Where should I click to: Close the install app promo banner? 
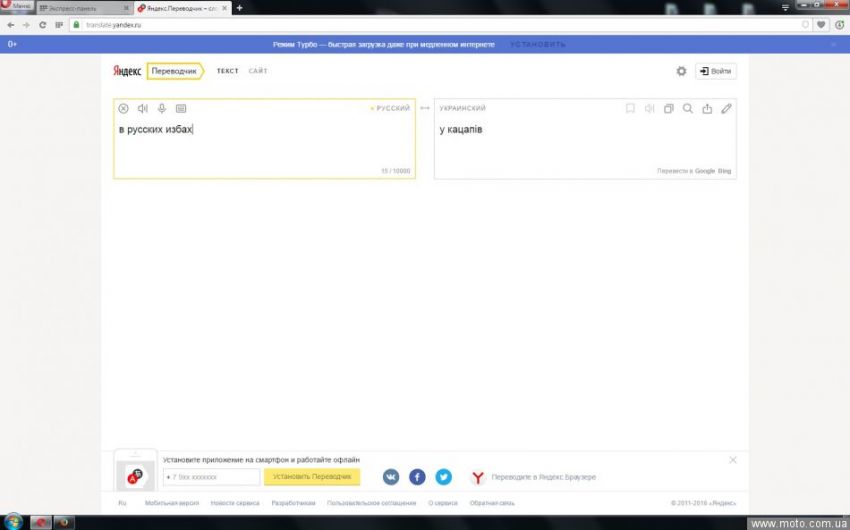(x=733, y=460)
